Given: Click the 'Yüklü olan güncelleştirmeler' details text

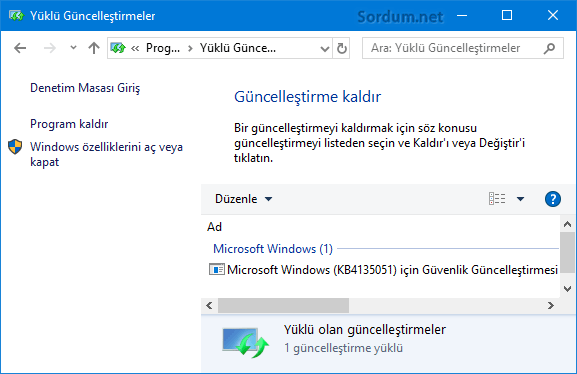Looking at the screenshot, I should [365, 329].
